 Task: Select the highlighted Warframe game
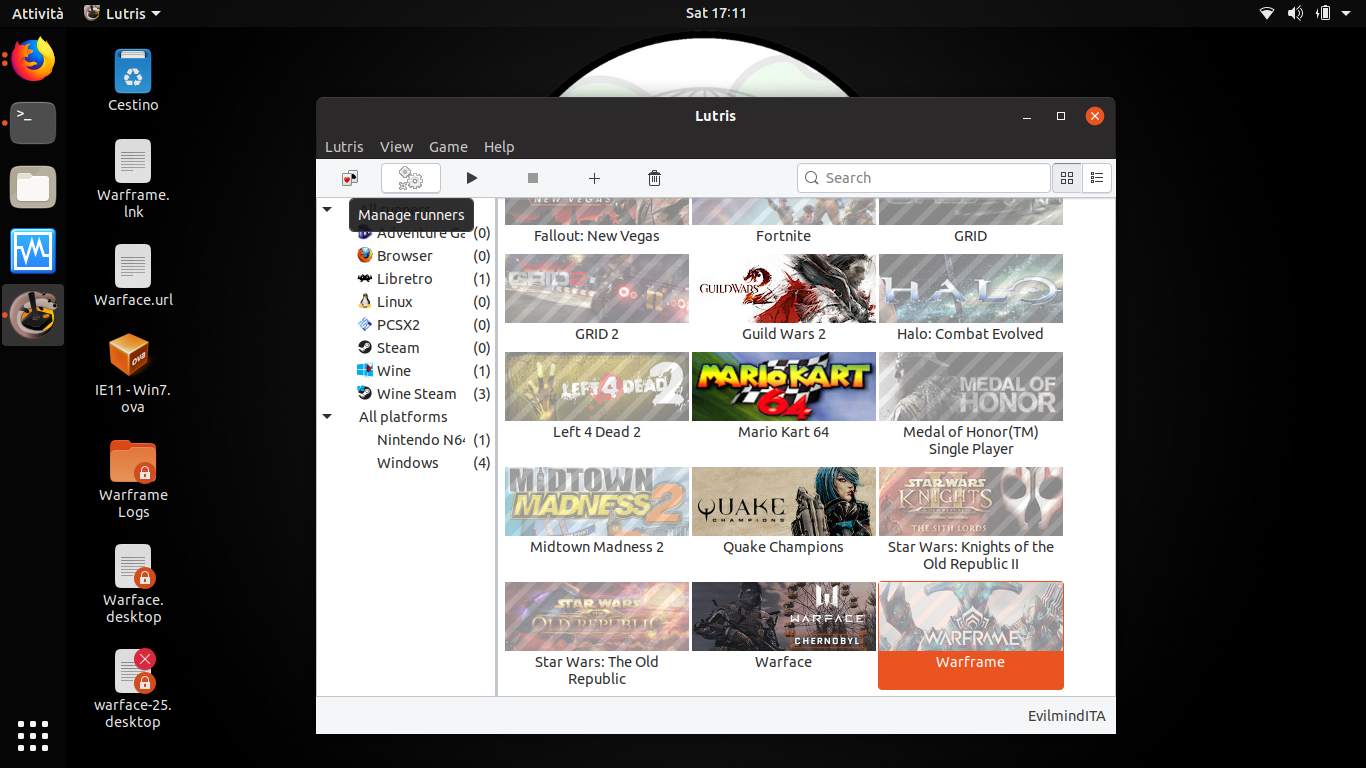point(971,635)
